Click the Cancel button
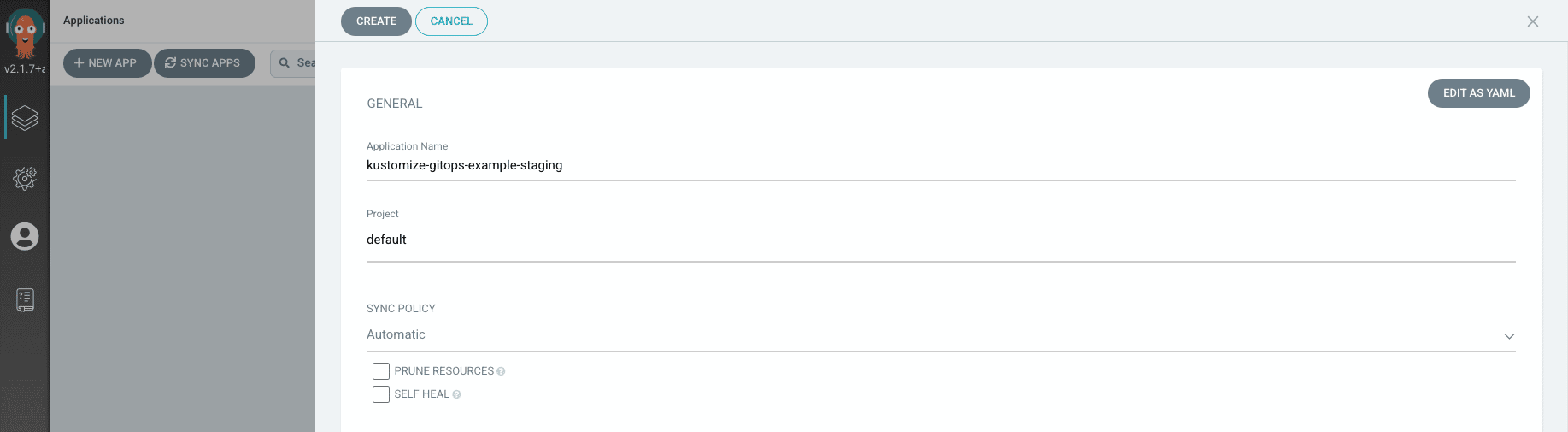 [451, 21]
